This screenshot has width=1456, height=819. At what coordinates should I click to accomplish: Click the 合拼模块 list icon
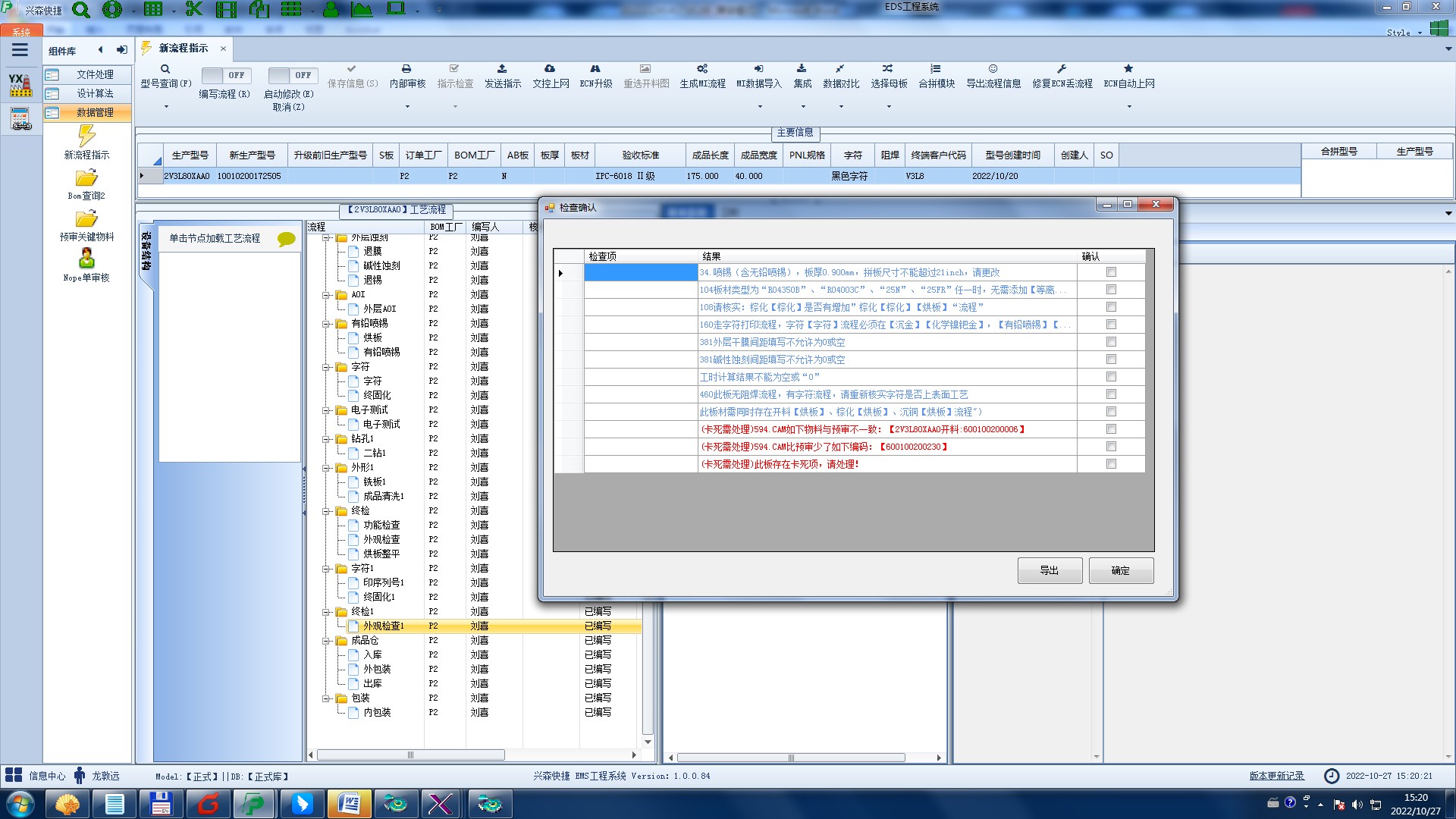(x=936, y=69)
